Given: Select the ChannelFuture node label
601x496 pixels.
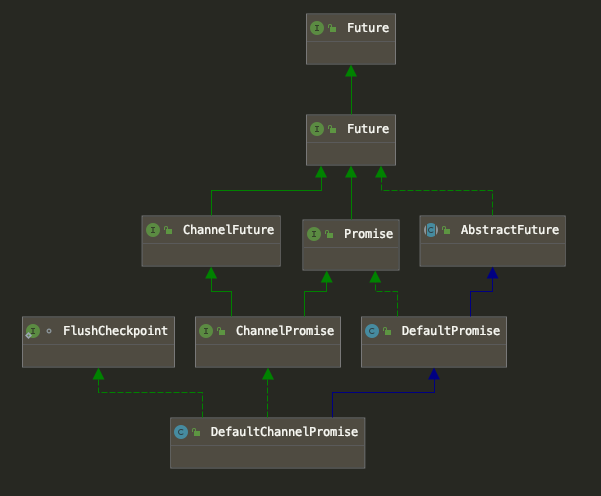Looking at the screenshot, I should pos(228,230).
